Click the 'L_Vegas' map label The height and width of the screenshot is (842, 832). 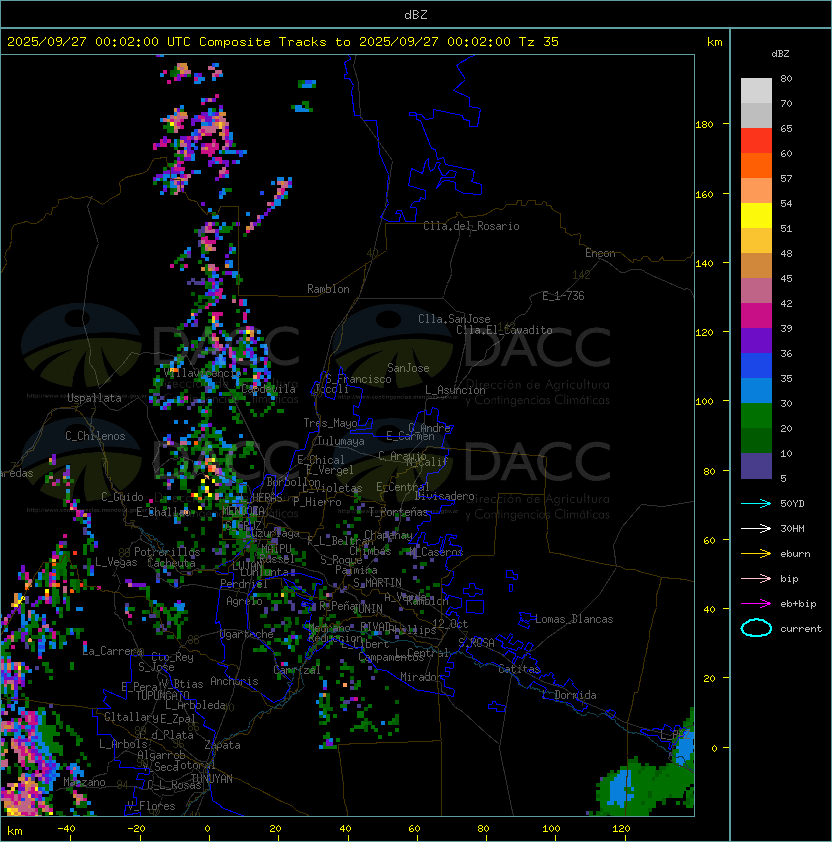[x=116, y=562]
